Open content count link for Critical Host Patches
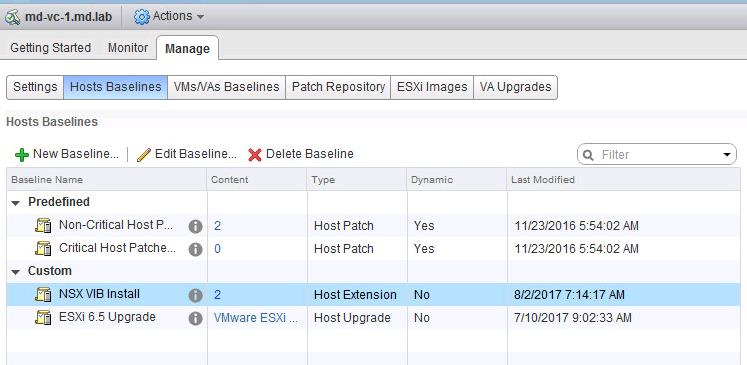 (217, 249)
